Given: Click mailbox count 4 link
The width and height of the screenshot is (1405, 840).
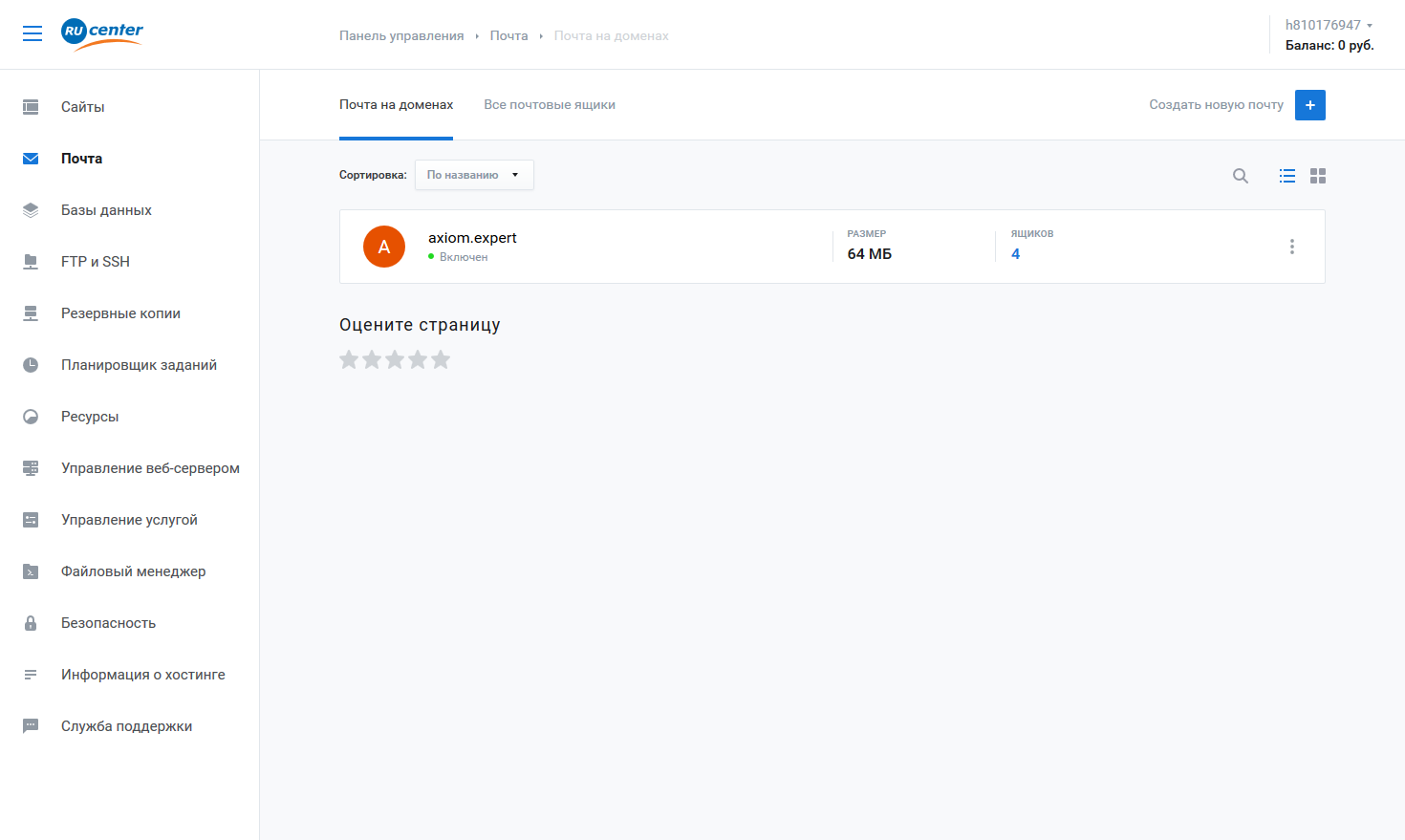Looking at the screenshot, I should [1015, 254].
